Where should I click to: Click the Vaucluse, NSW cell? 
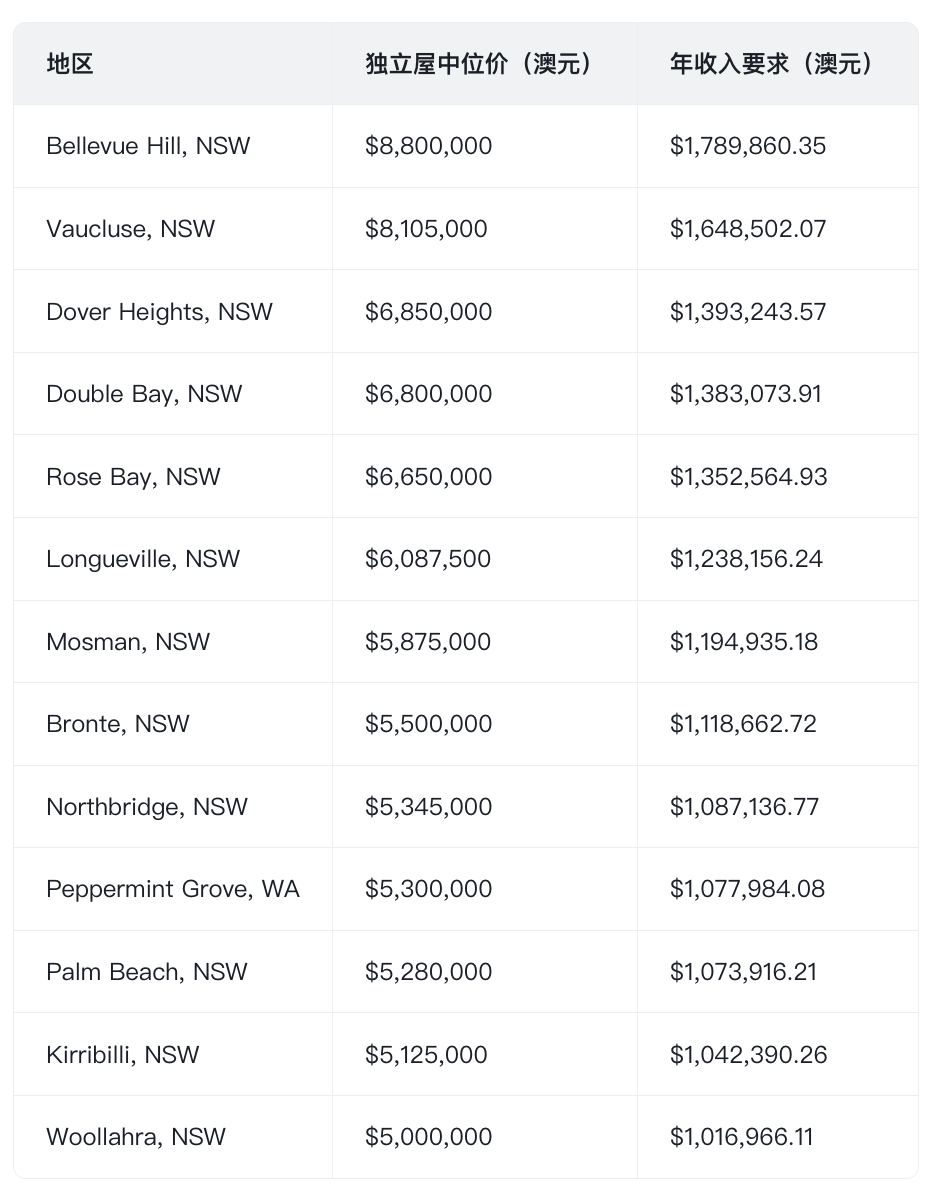pos(130,229)
